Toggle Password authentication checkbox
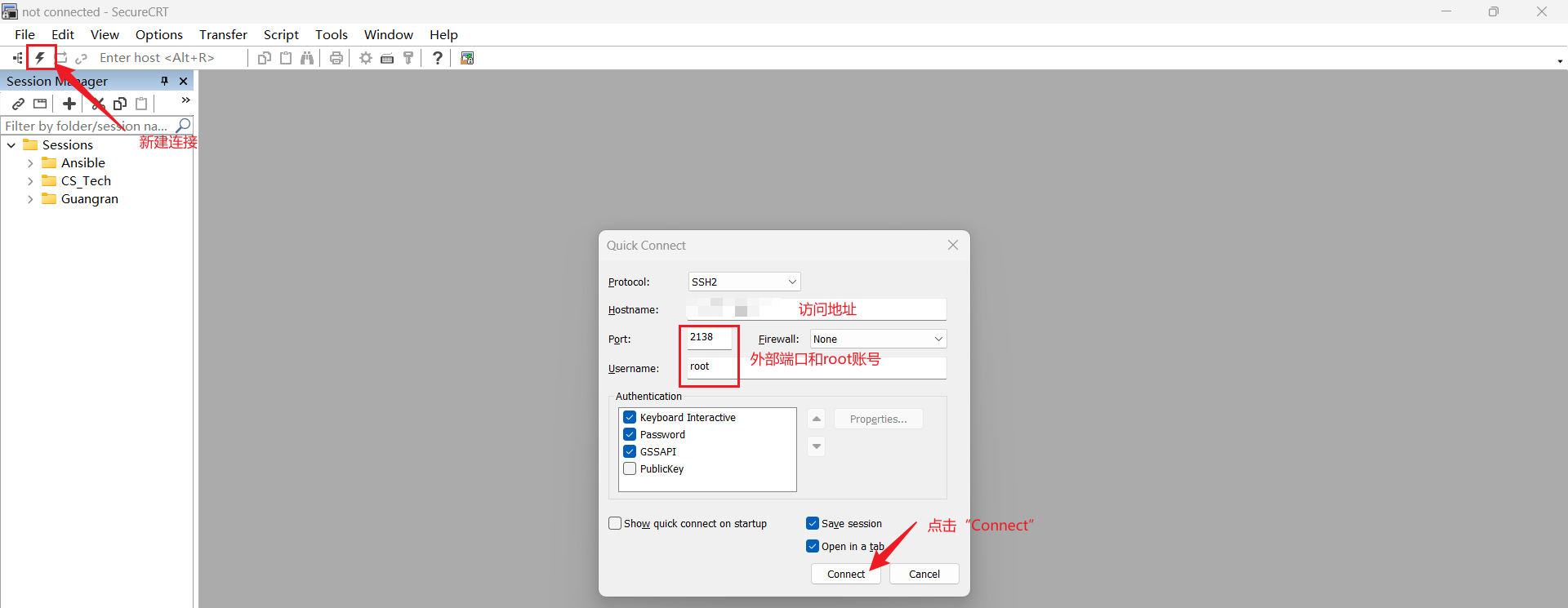Image resolution: width=1568 pixels, height=608 pixels. 630,434
